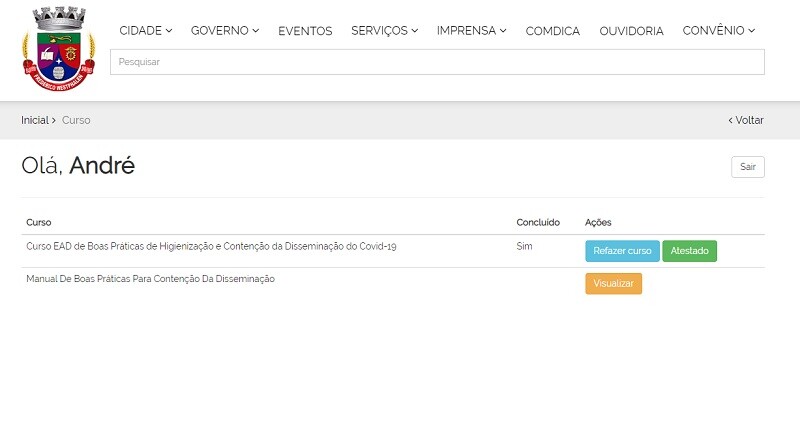Image resolution: width=800 pixels, height=428 pixels.
Task: Select the Manual De Boas Práticas Para Contenção text
Action: click(x=151, y=279)
